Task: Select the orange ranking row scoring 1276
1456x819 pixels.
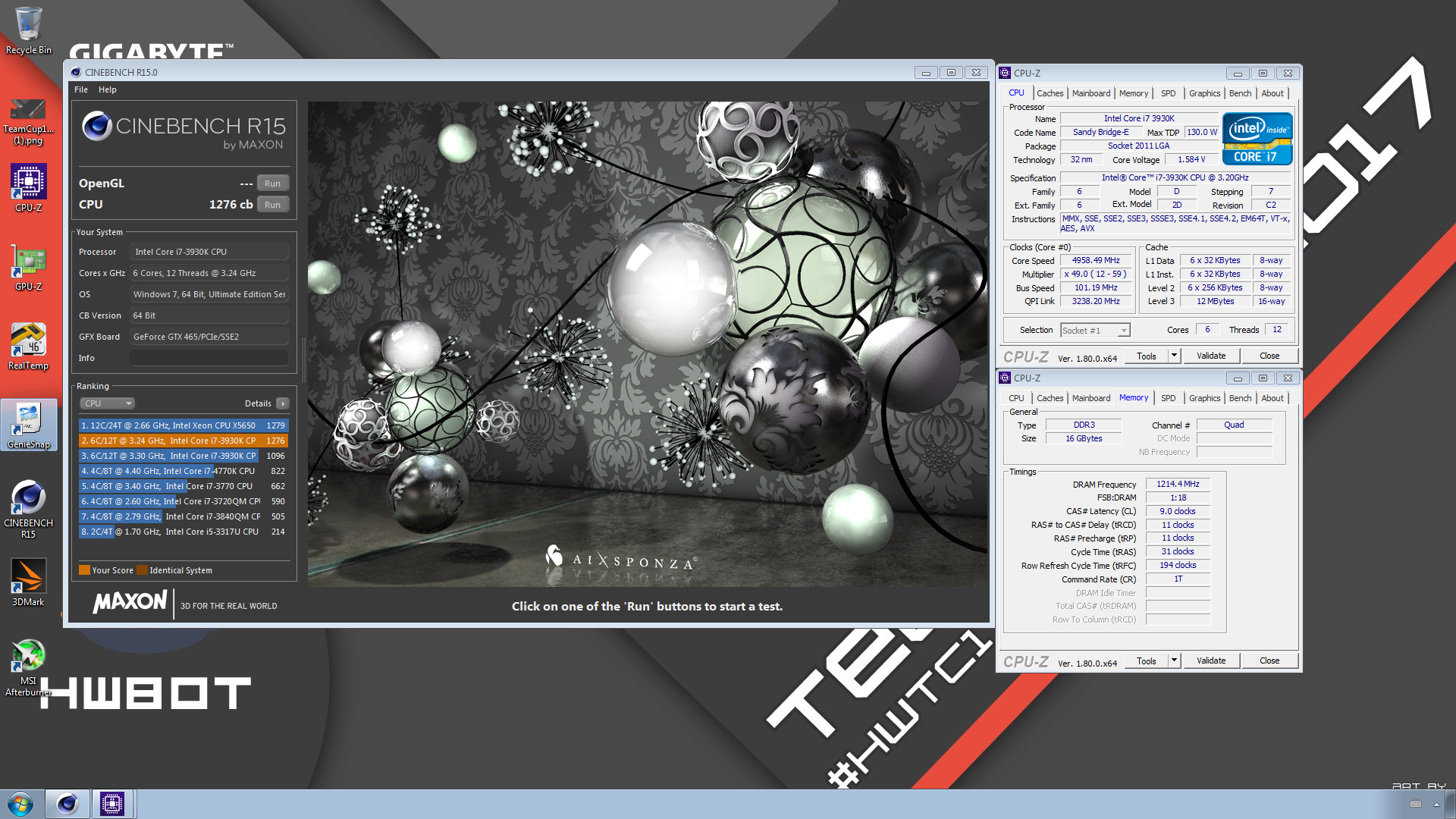Action: (184, 441)
